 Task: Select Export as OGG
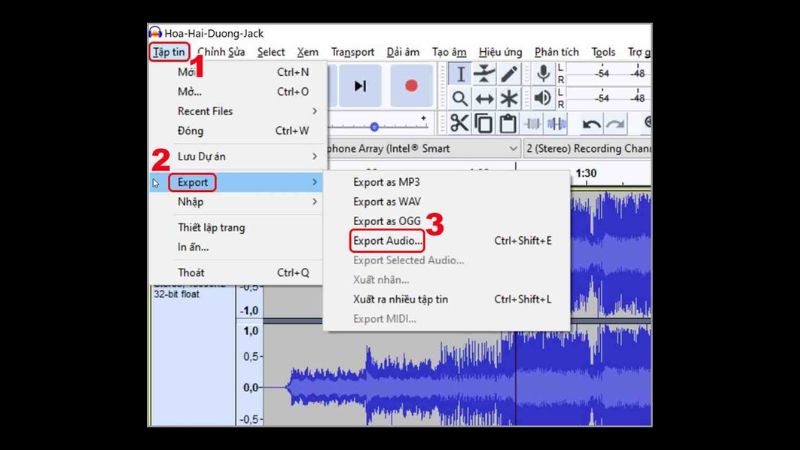447,221
